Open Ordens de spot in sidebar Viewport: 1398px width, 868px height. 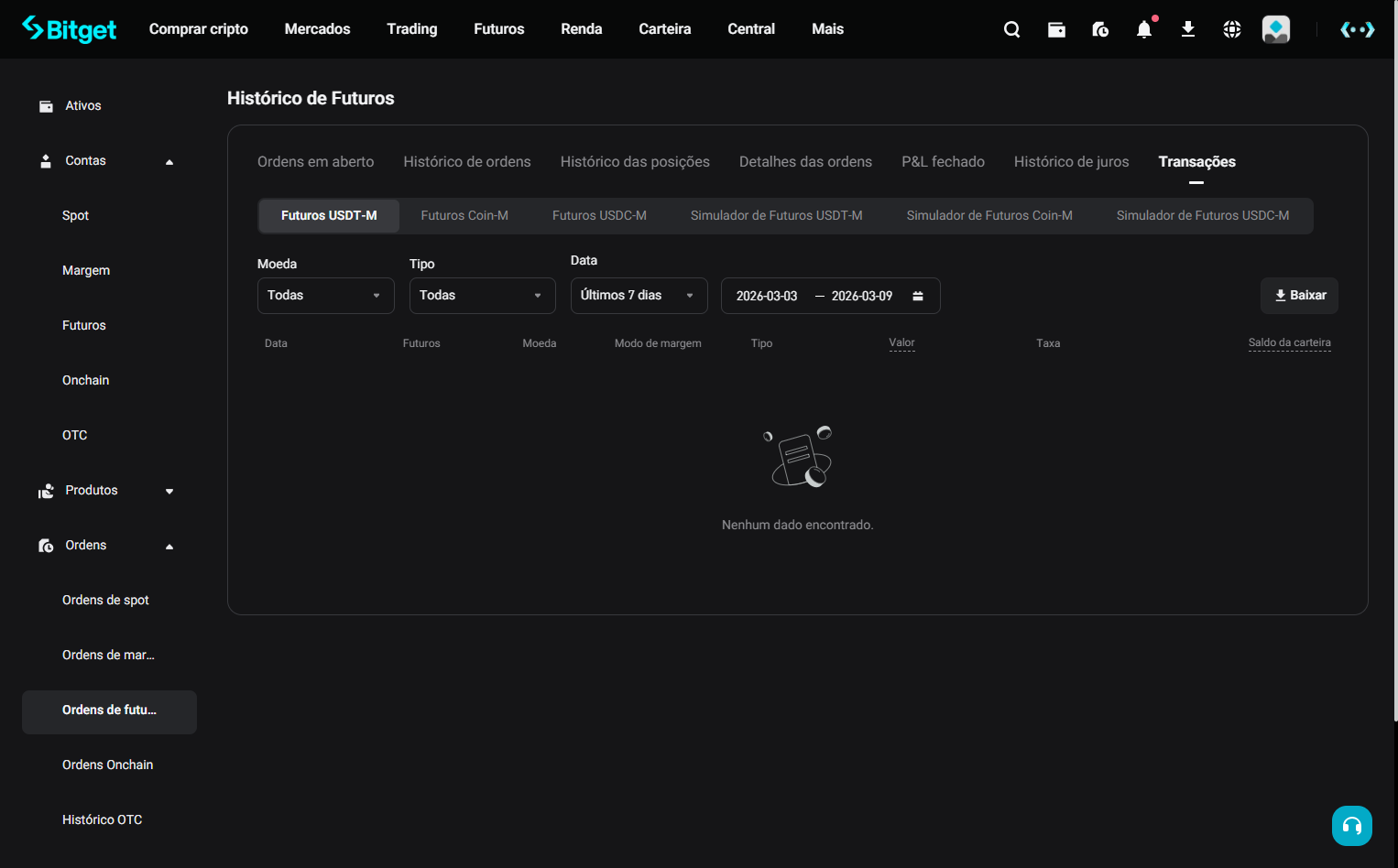coord(105,601)
